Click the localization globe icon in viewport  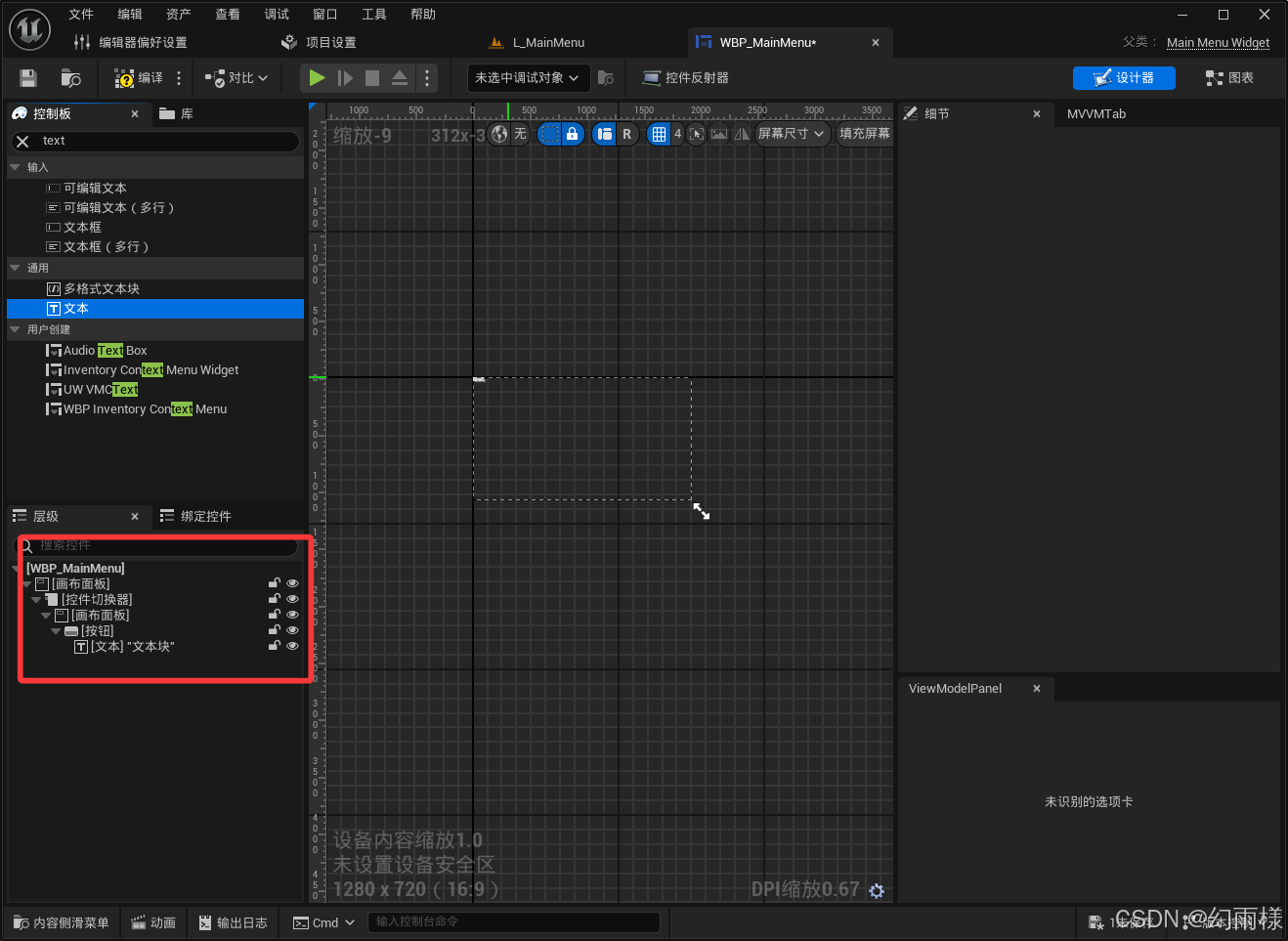pyautogui.click(x=500, y=134)
